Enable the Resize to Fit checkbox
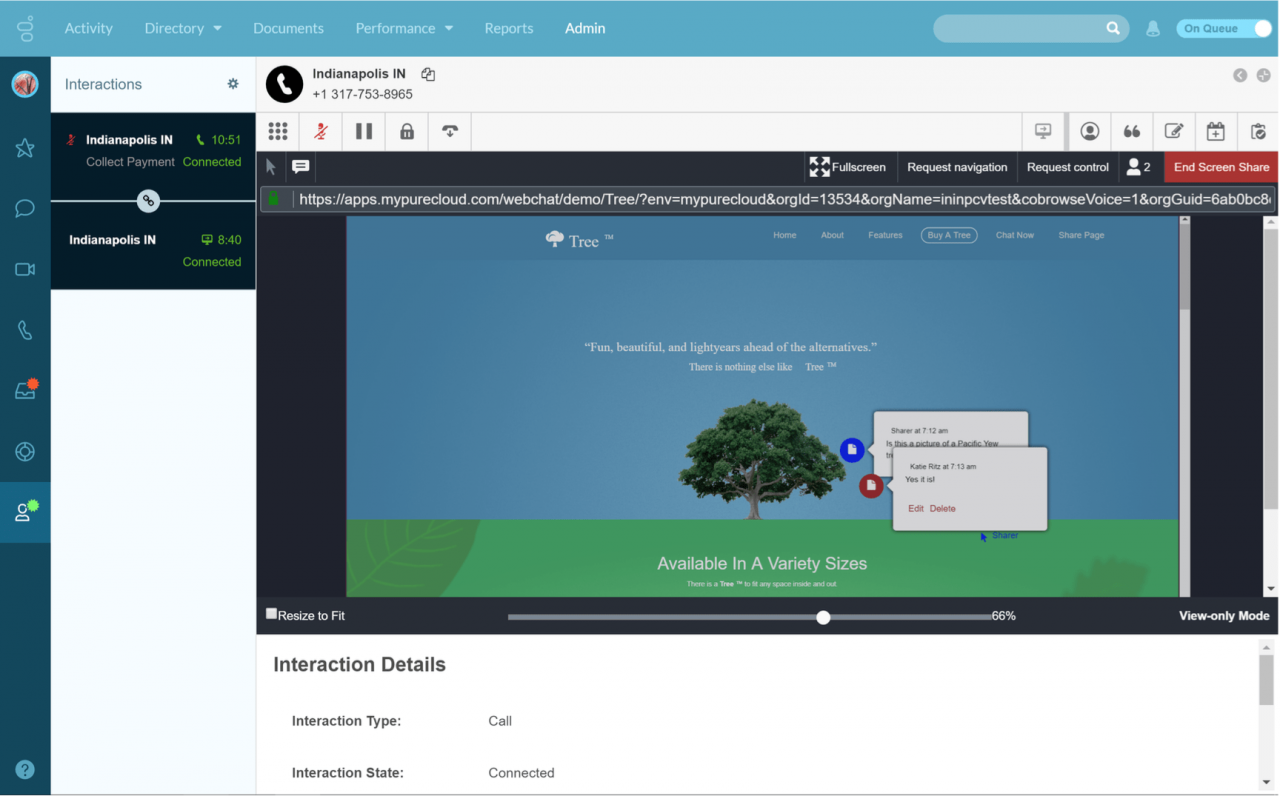Image resolution: width=1280 pixels, height=796 pixels. pyautogui.click(x=272, y=614)
